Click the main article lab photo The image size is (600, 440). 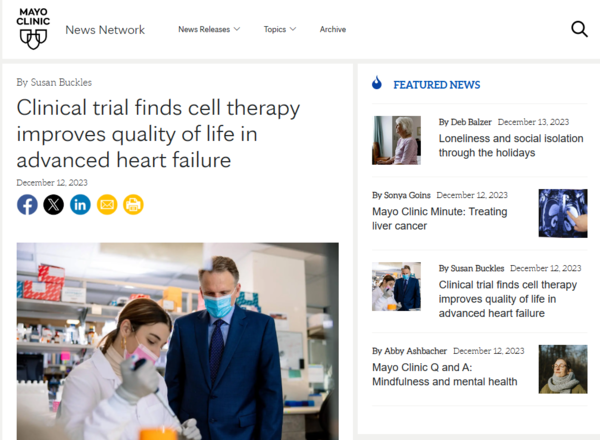click(178, 341)
